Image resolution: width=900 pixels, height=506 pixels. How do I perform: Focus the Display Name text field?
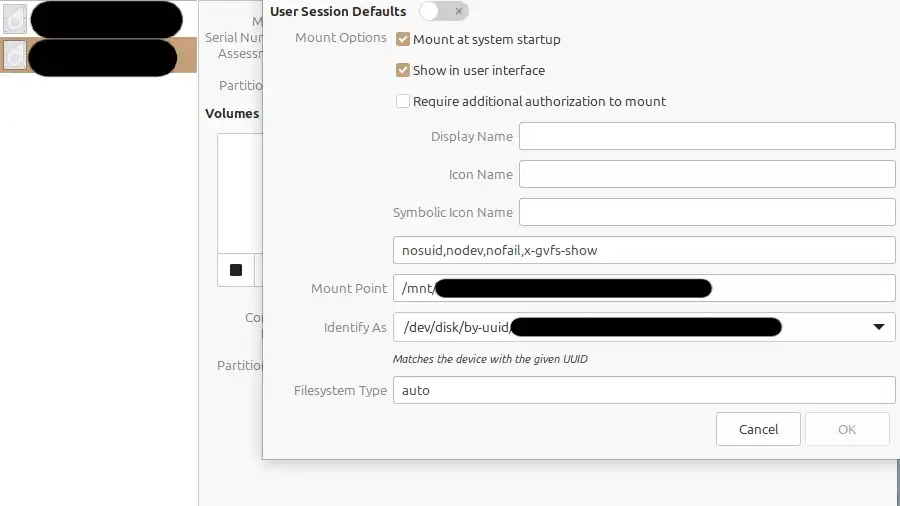click(706, 136)
